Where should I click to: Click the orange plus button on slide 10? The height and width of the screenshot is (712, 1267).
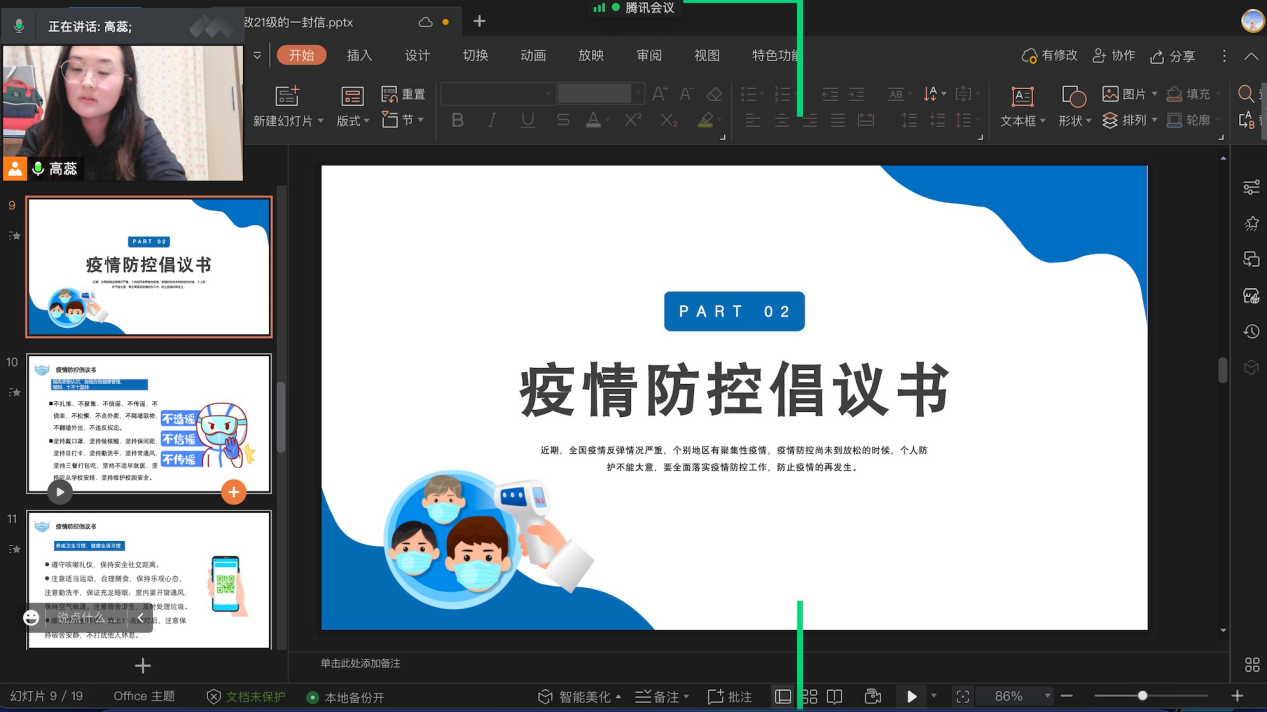click(233, 491)
